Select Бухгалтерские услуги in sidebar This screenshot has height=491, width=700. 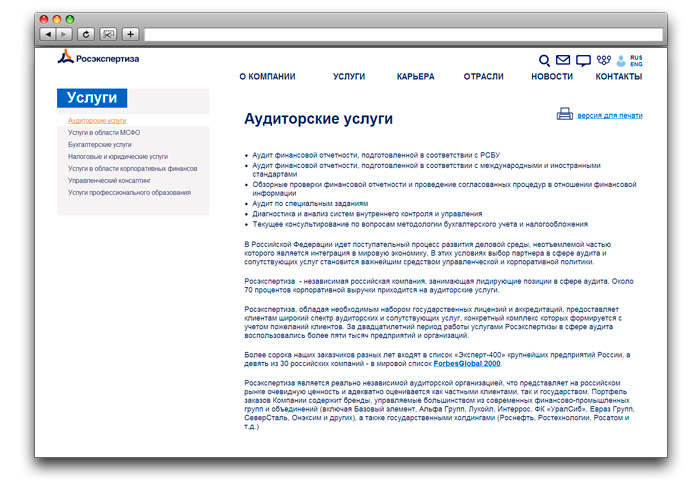pos(100,144)
